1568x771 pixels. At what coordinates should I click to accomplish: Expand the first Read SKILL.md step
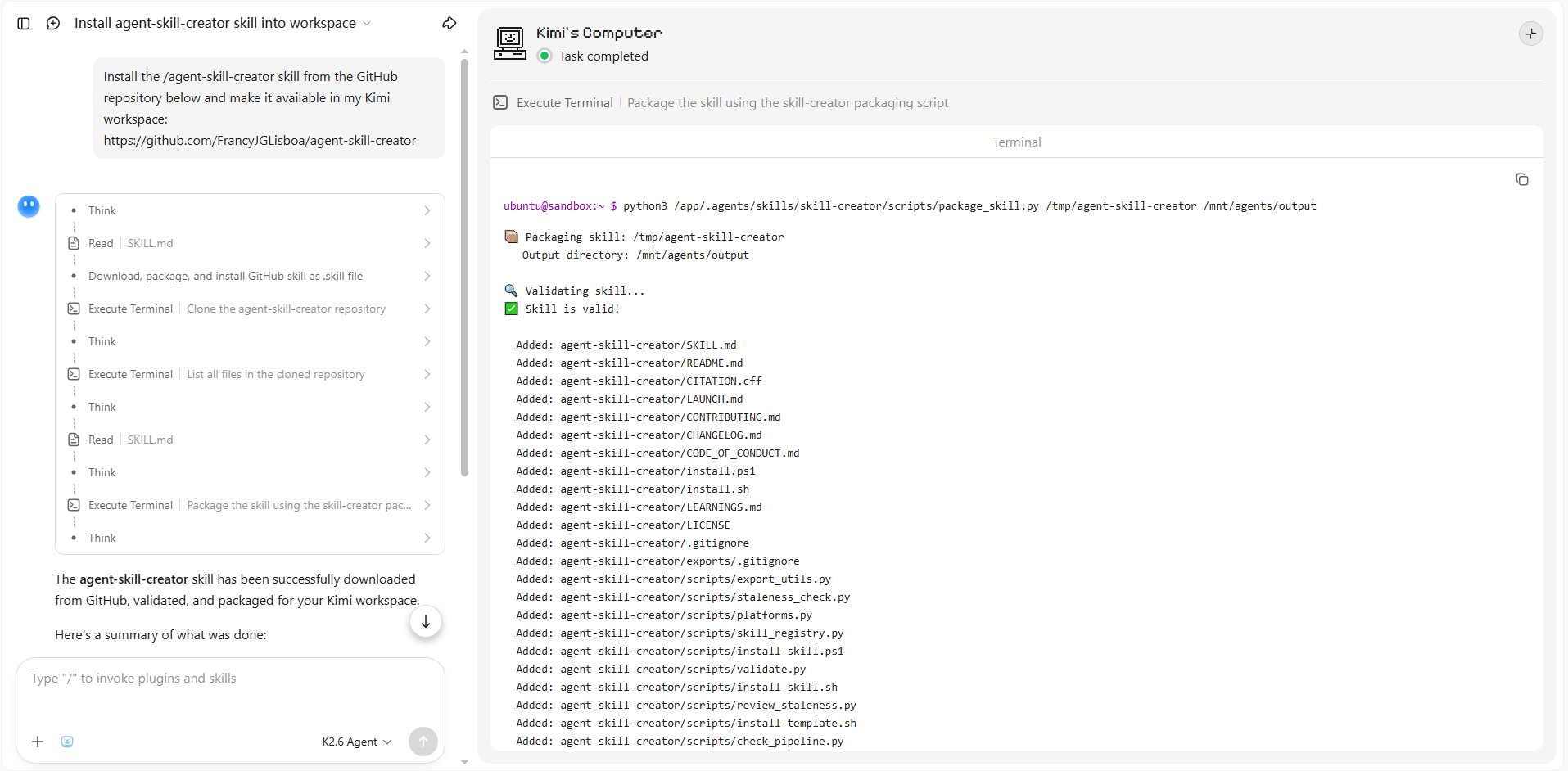point(251,243)
